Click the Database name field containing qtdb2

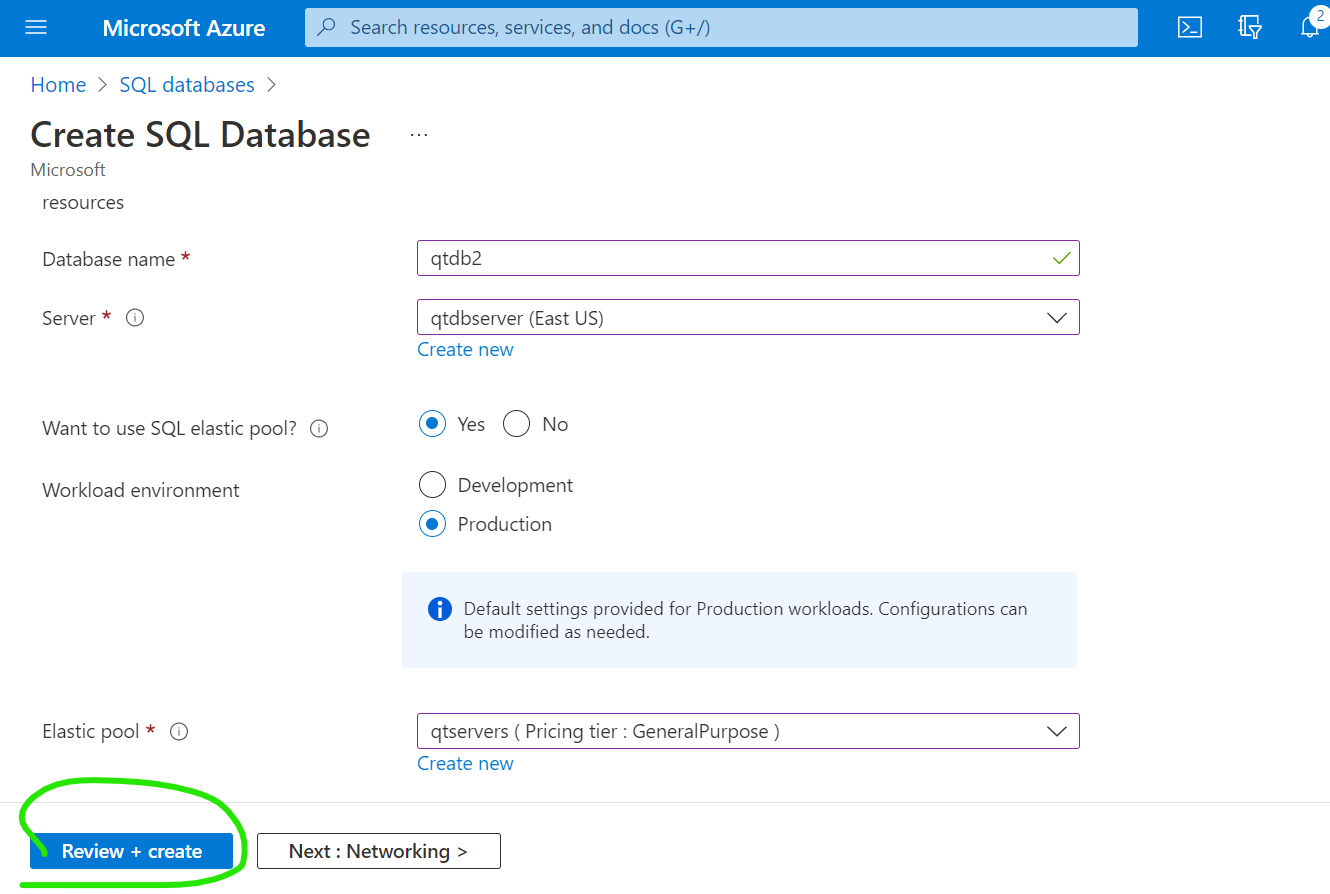pos(748,258)
